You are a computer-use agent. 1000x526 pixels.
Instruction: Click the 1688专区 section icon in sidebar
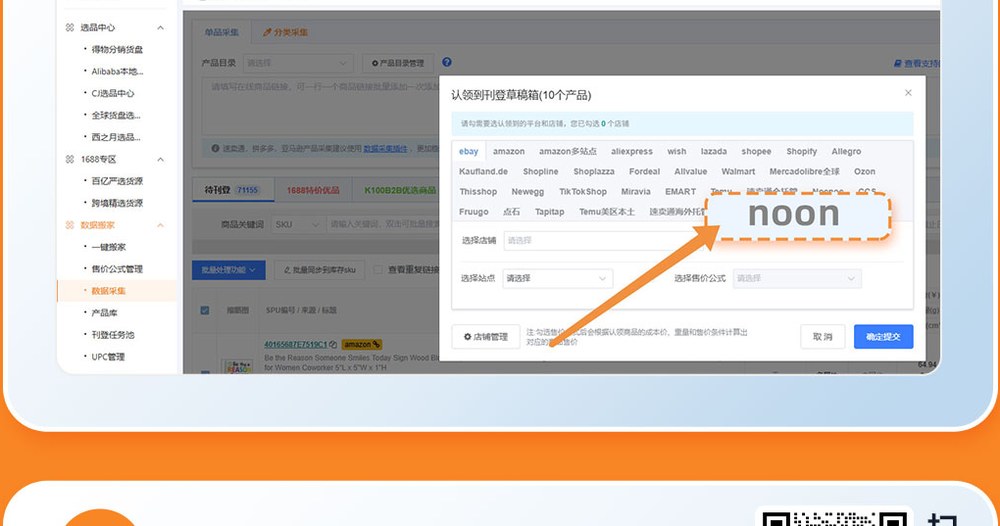tap(70, 159)
